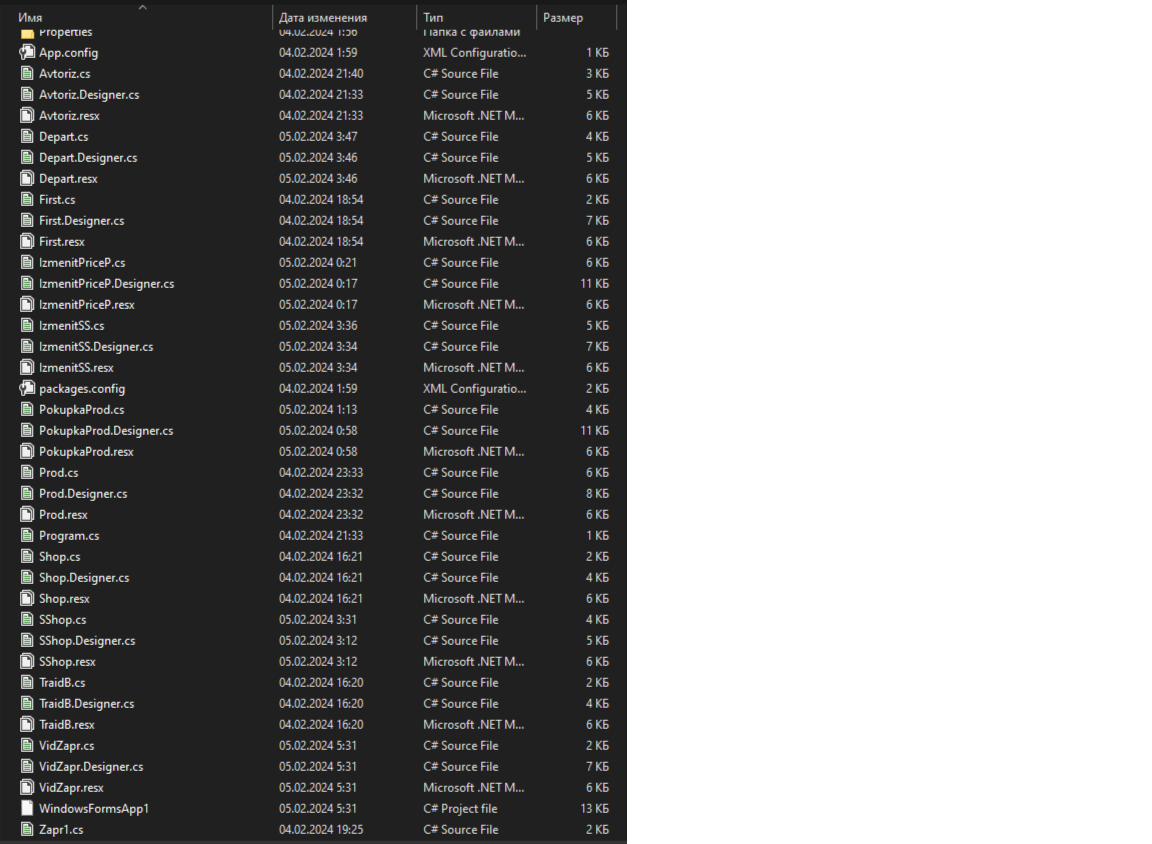Sort files by the Имя column header
This screenshot has width=1152, height=844.
[x=31, y=18]
